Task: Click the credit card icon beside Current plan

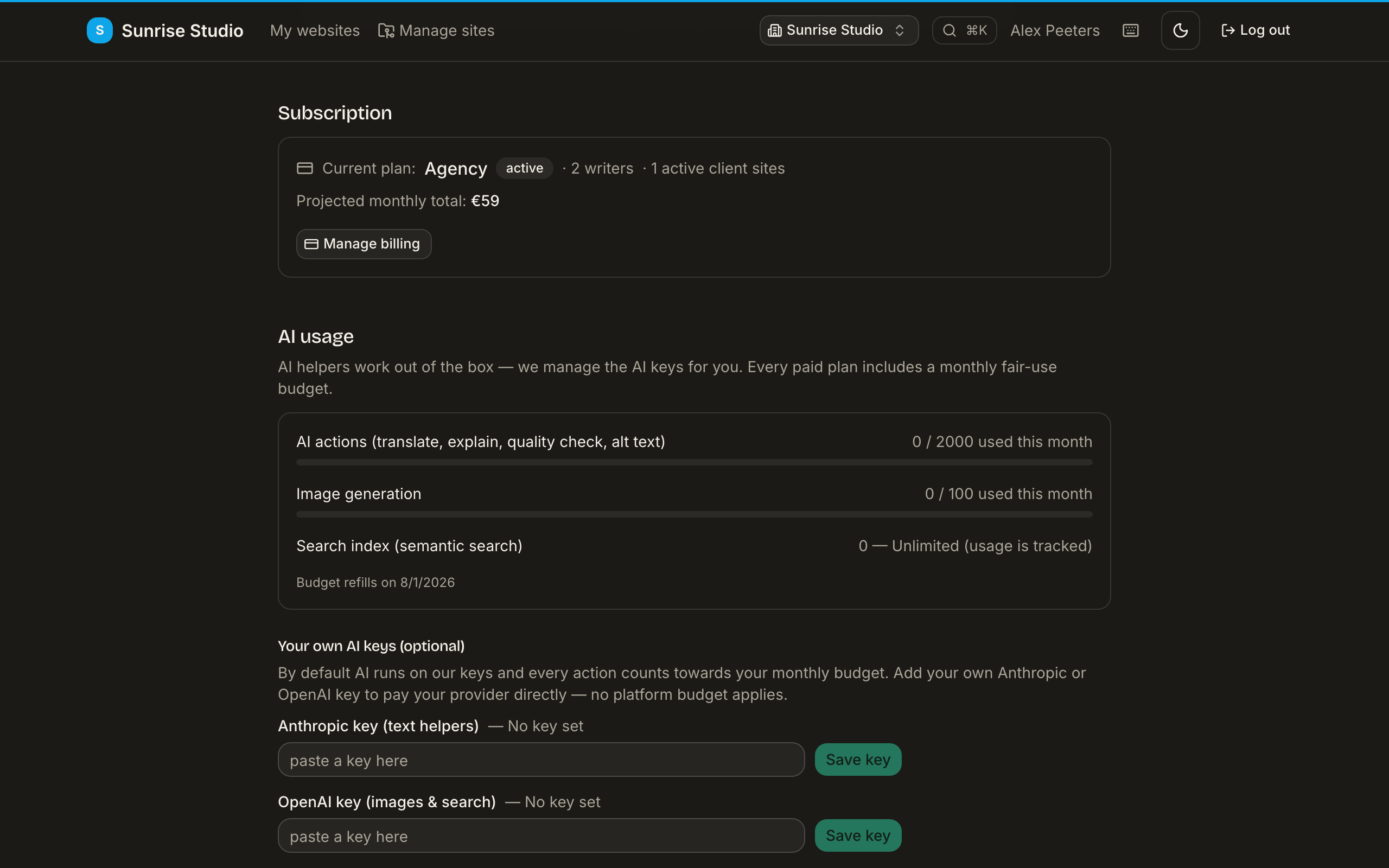Action: (x=305, y=168)
